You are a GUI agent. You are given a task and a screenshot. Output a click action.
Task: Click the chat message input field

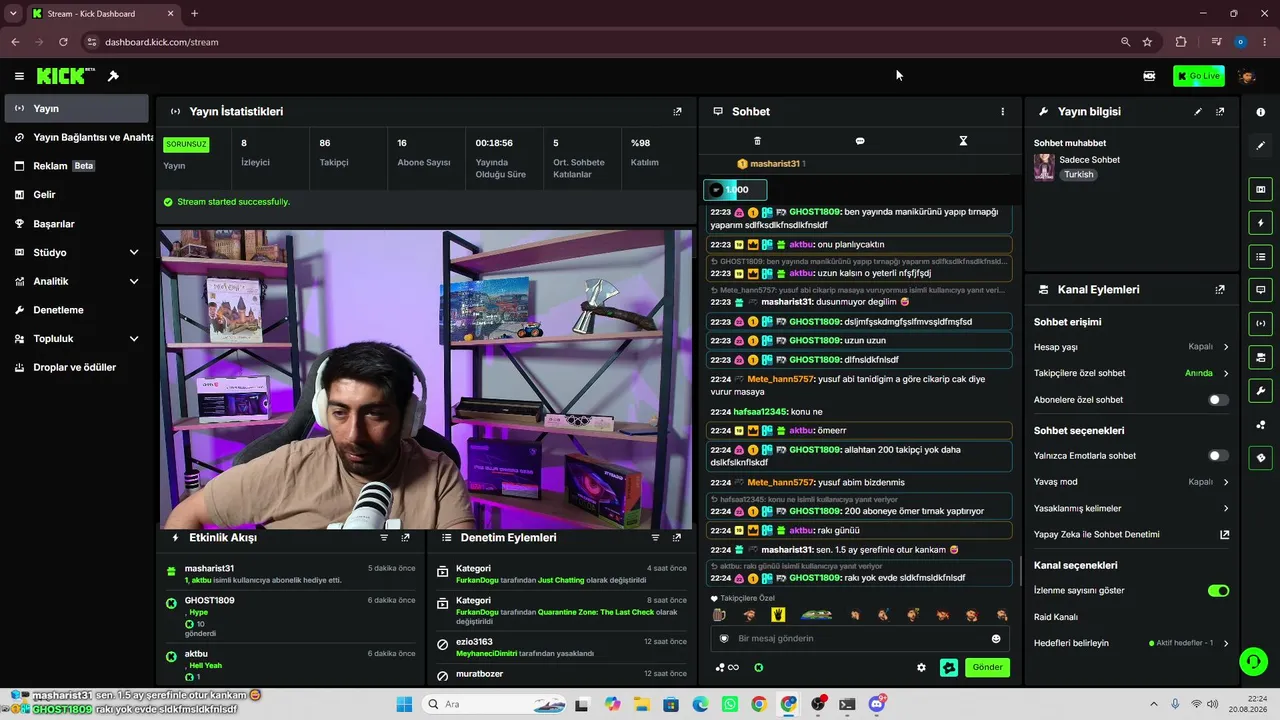click(859, 639)
